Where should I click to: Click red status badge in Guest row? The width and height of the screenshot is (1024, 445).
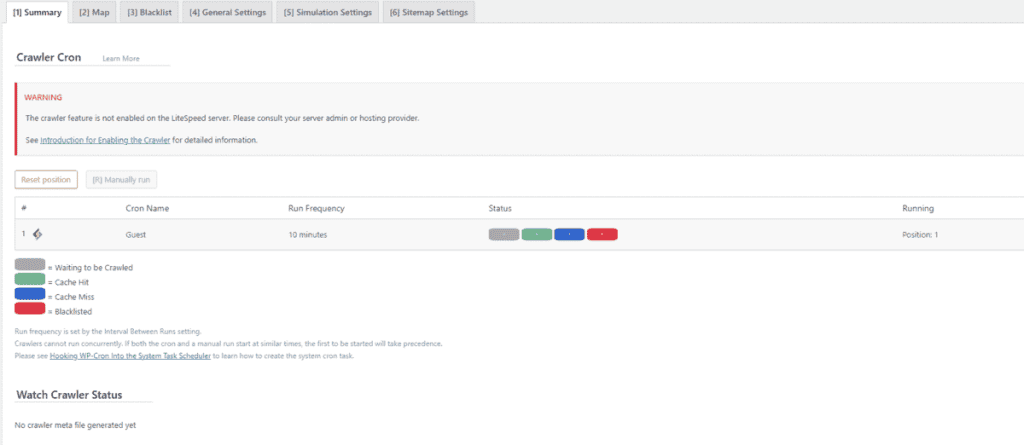coord(602,235)
